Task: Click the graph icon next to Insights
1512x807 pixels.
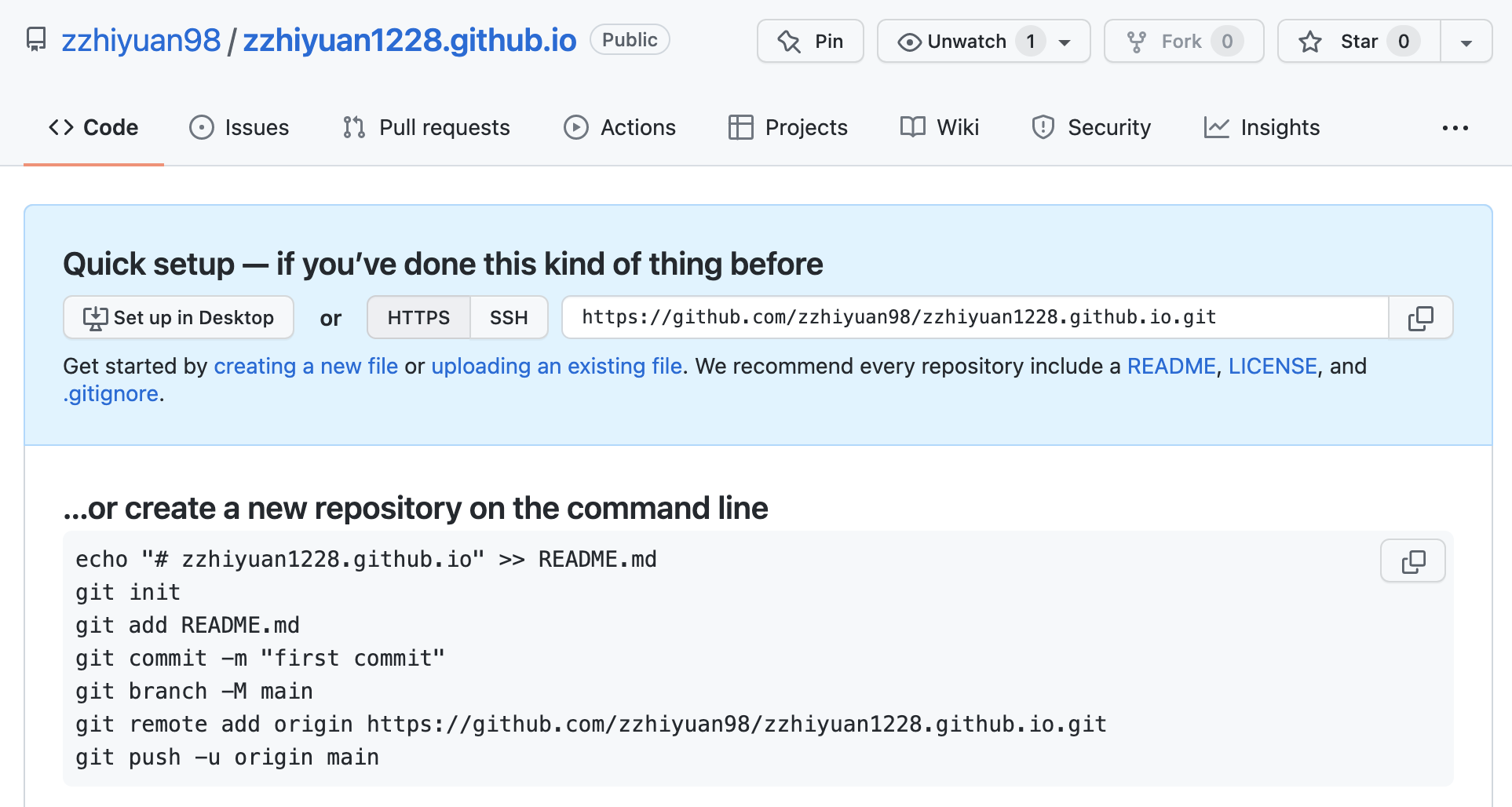Action: (x=1217, y=127)
